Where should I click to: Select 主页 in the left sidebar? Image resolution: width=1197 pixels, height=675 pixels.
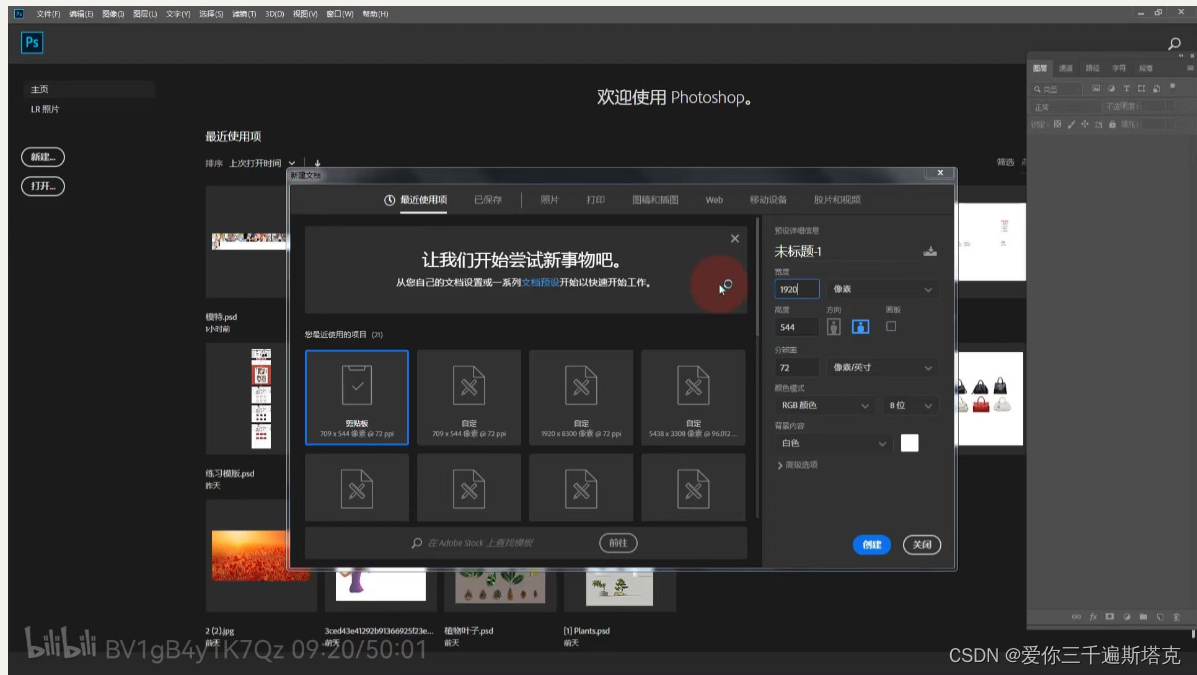(x=89, y=89)
